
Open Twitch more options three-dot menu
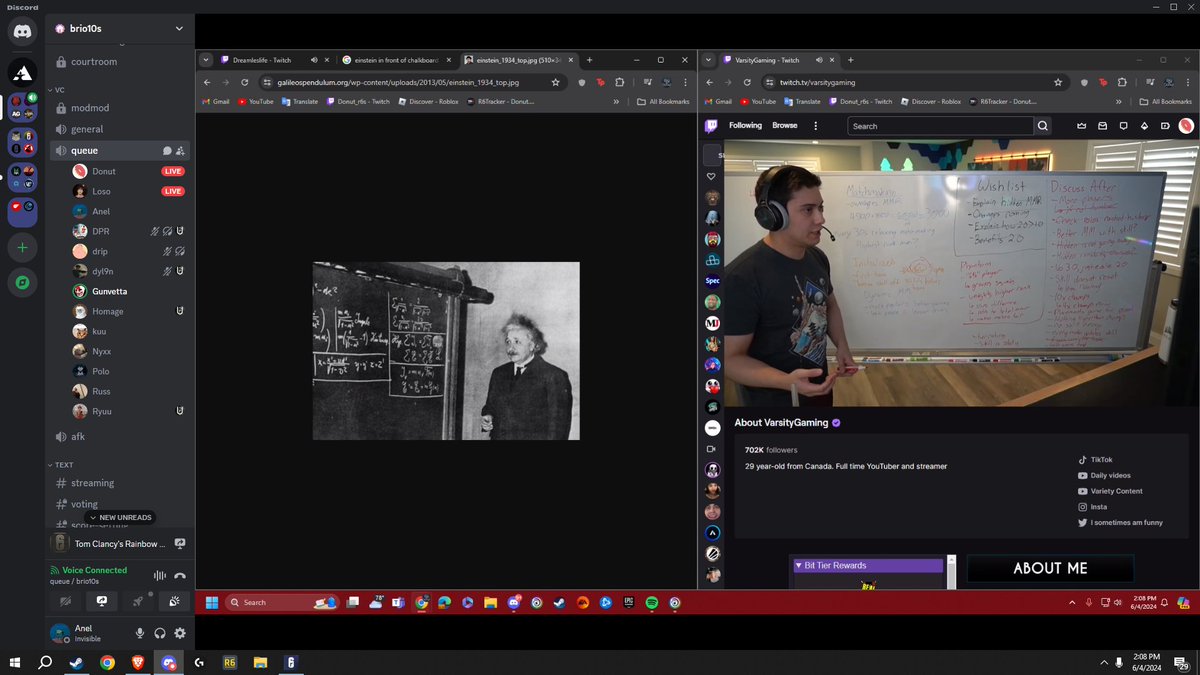coord(816,126)
